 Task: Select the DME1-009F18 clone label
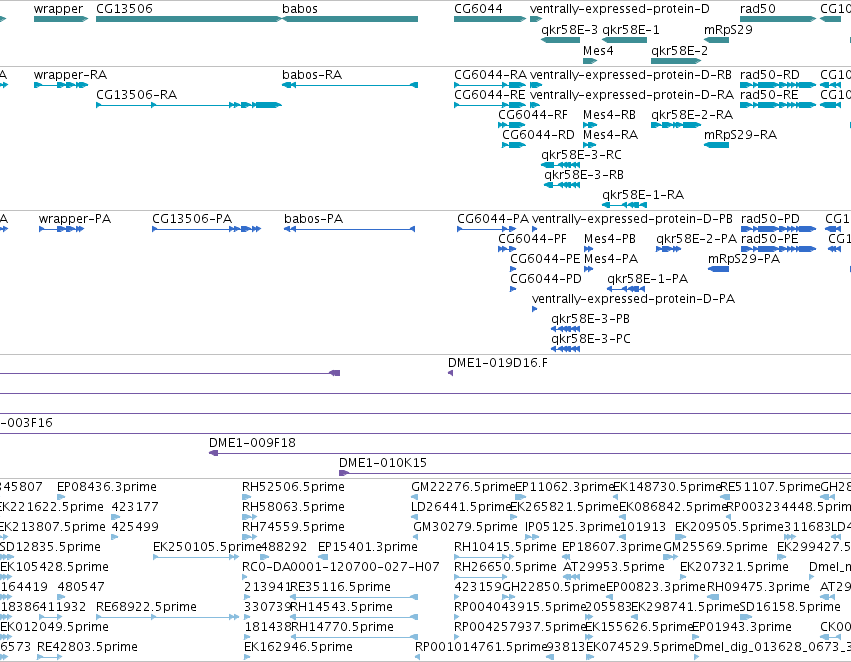point(252,443)
